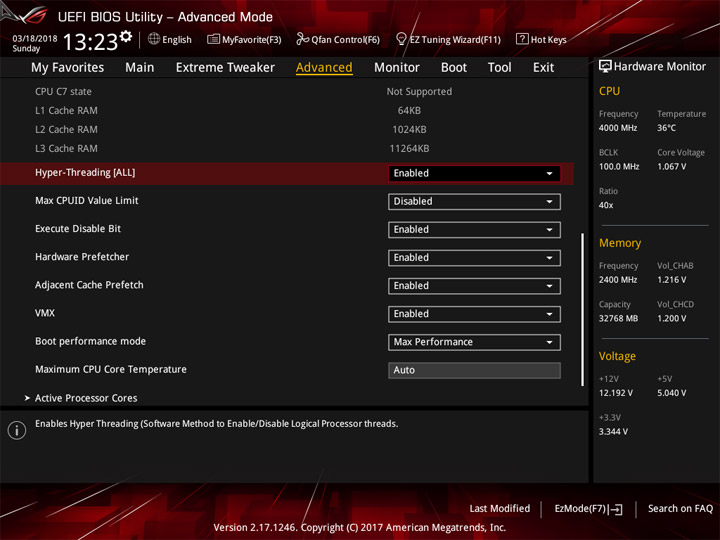This screenshot has width=720, height=540.
Task: Click the Voltage section heading
Action: [617, 356]
